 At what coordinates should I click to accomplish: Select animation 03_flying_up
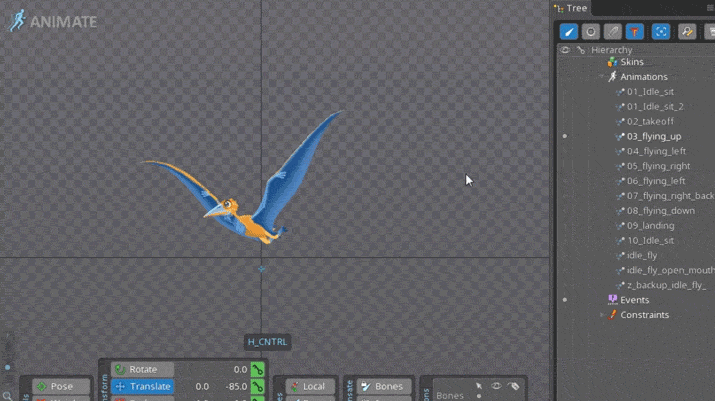(654, 136)
